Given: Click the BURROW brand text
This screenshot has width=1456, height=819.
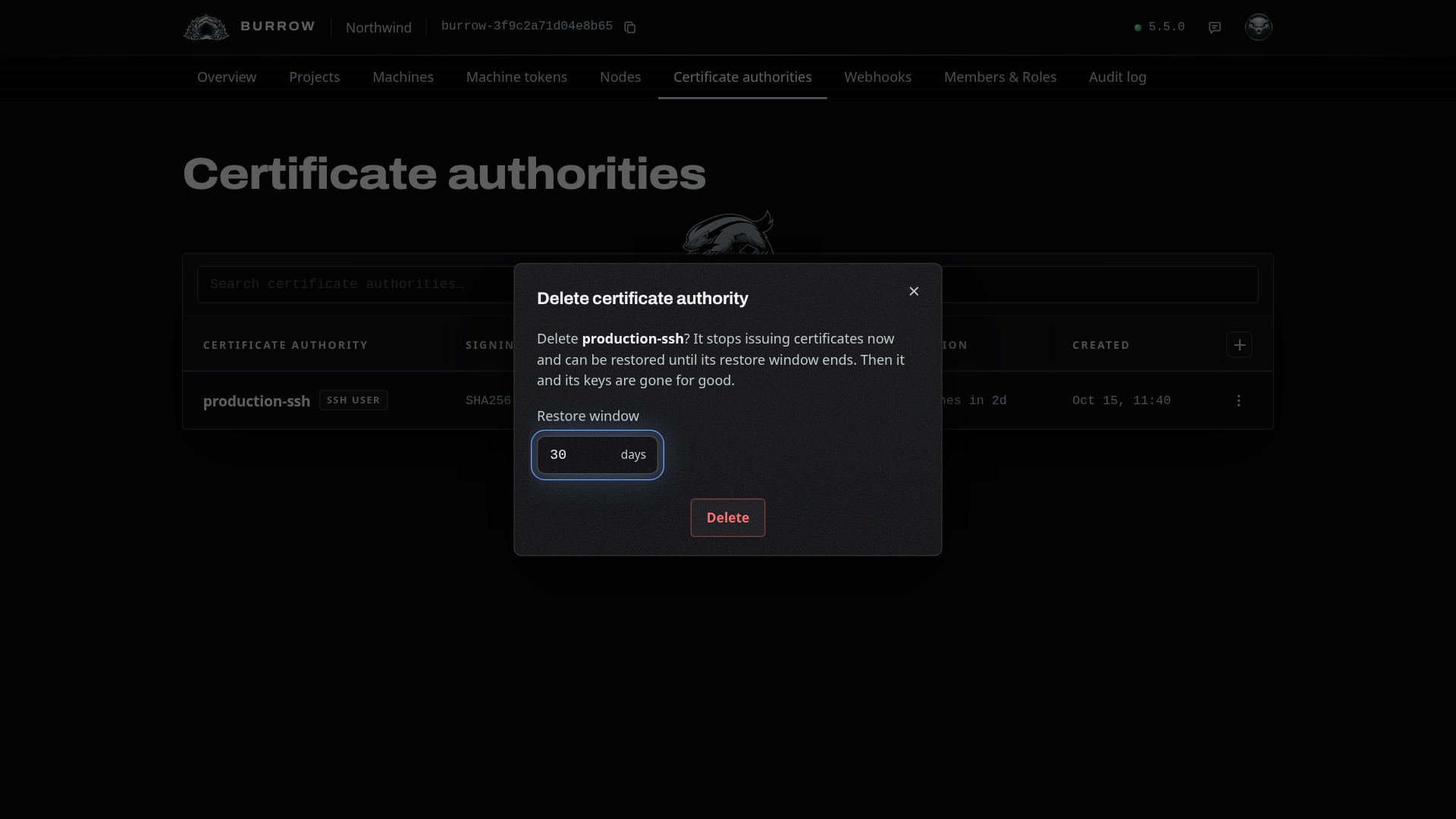Looking at the screenshot, I should point(278,27).
